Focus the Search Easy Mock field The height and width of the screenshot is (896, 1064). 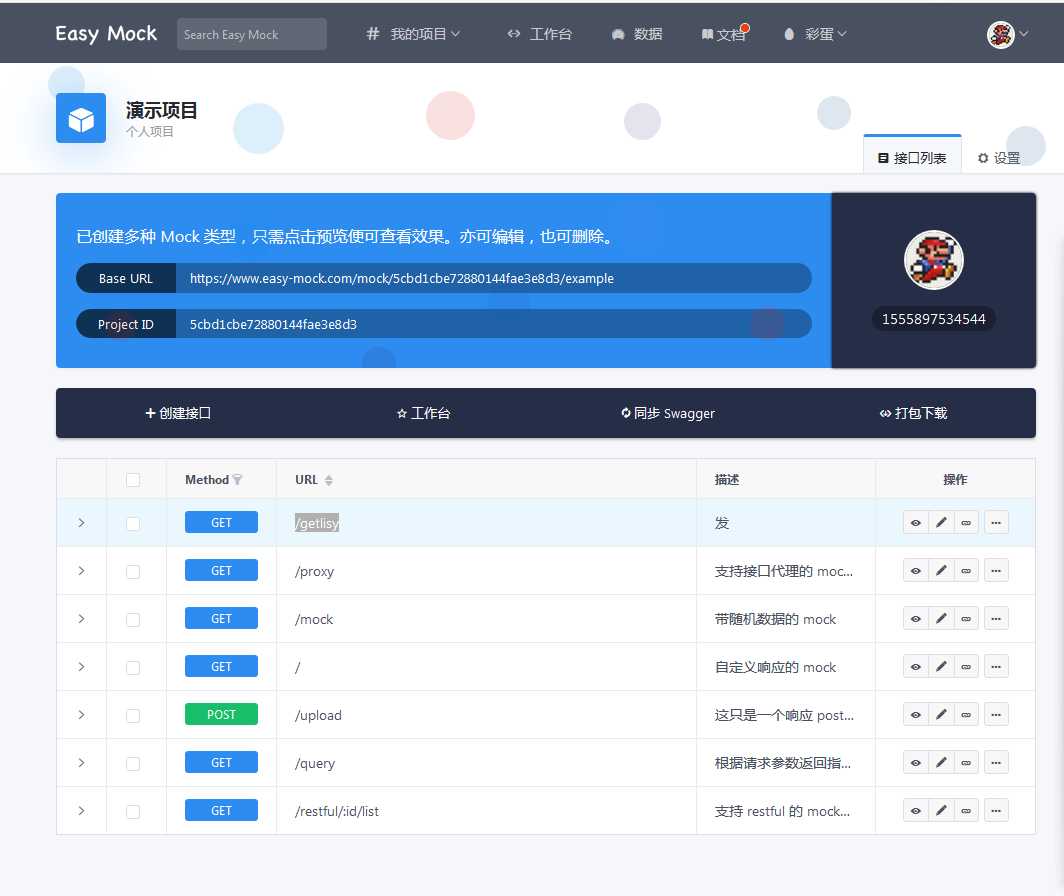click(252, 34)
